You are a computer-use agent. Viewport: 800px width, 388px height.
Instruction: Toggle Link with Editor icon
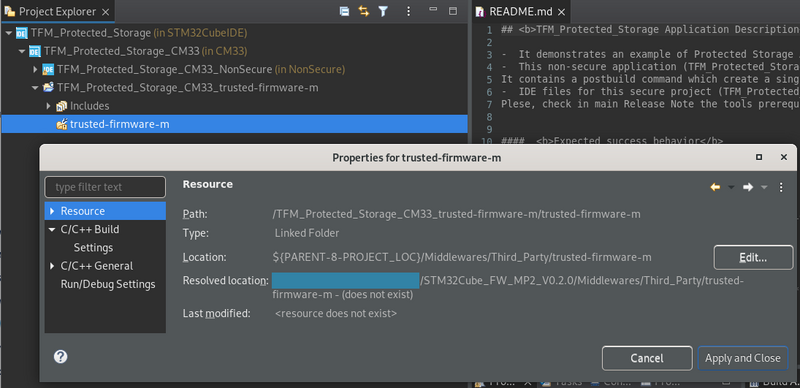[363, 11]
